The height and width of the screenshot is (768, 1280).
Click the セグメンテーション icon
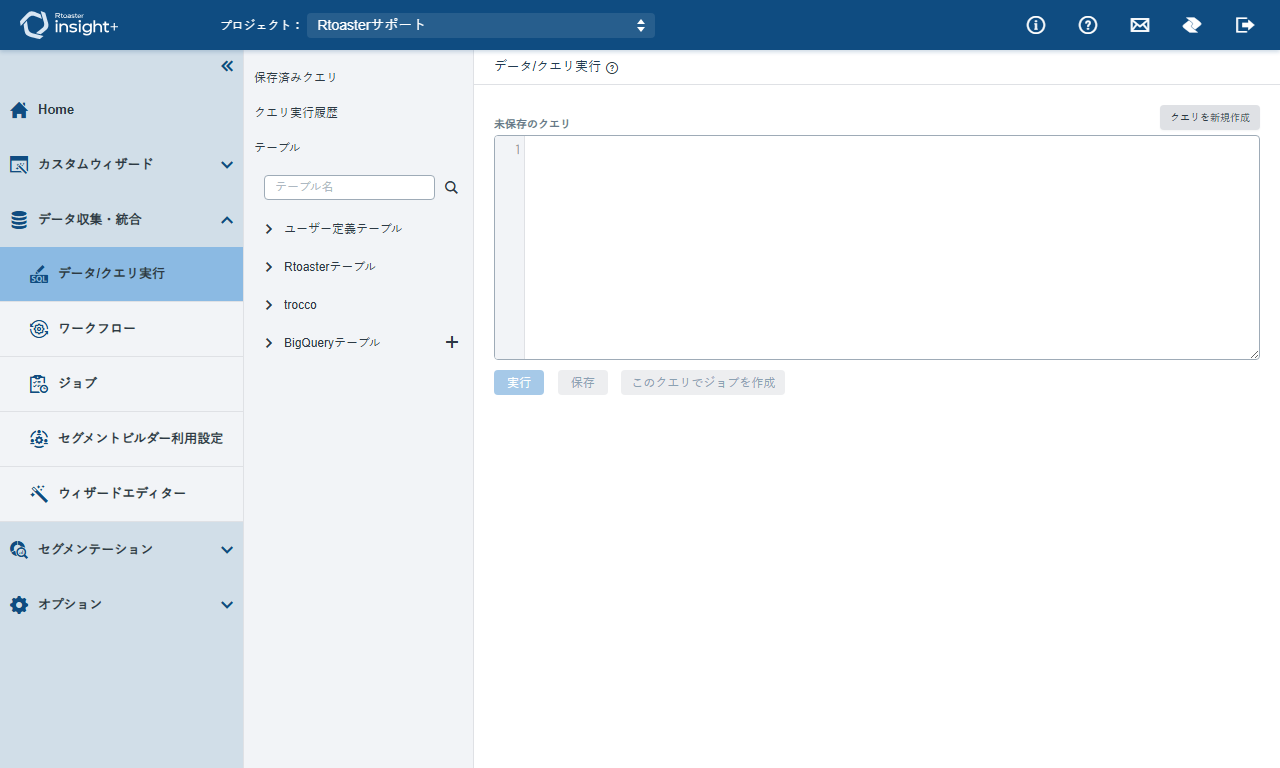pos(19,549)
